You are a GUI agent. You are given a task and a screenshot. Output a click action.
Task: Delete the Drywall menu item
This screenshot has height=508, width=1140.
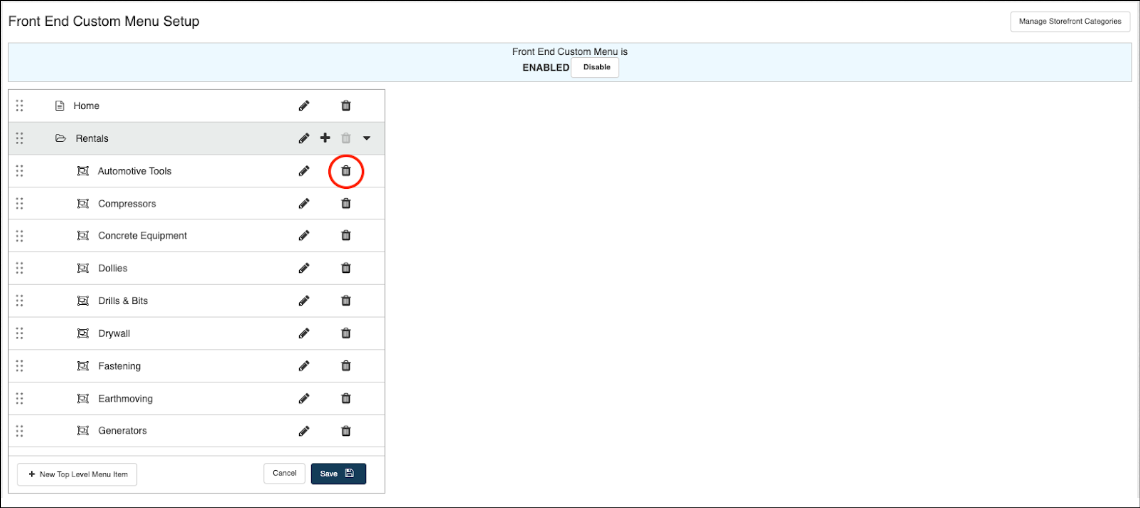pyautogui.click(x=346, y=333)
